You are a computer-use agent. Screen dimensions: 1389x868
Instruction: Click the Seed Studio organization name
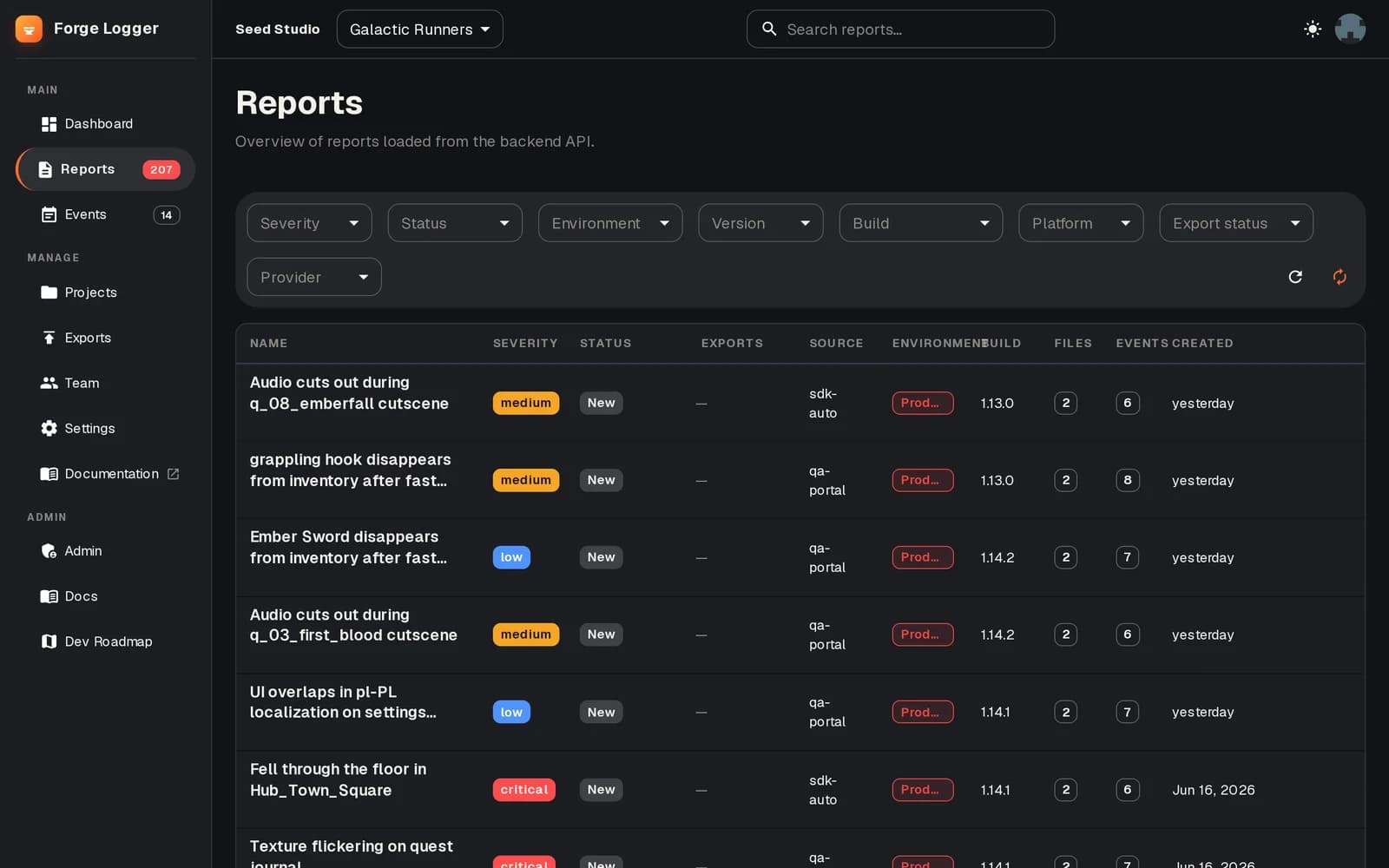tap(278, 29)
